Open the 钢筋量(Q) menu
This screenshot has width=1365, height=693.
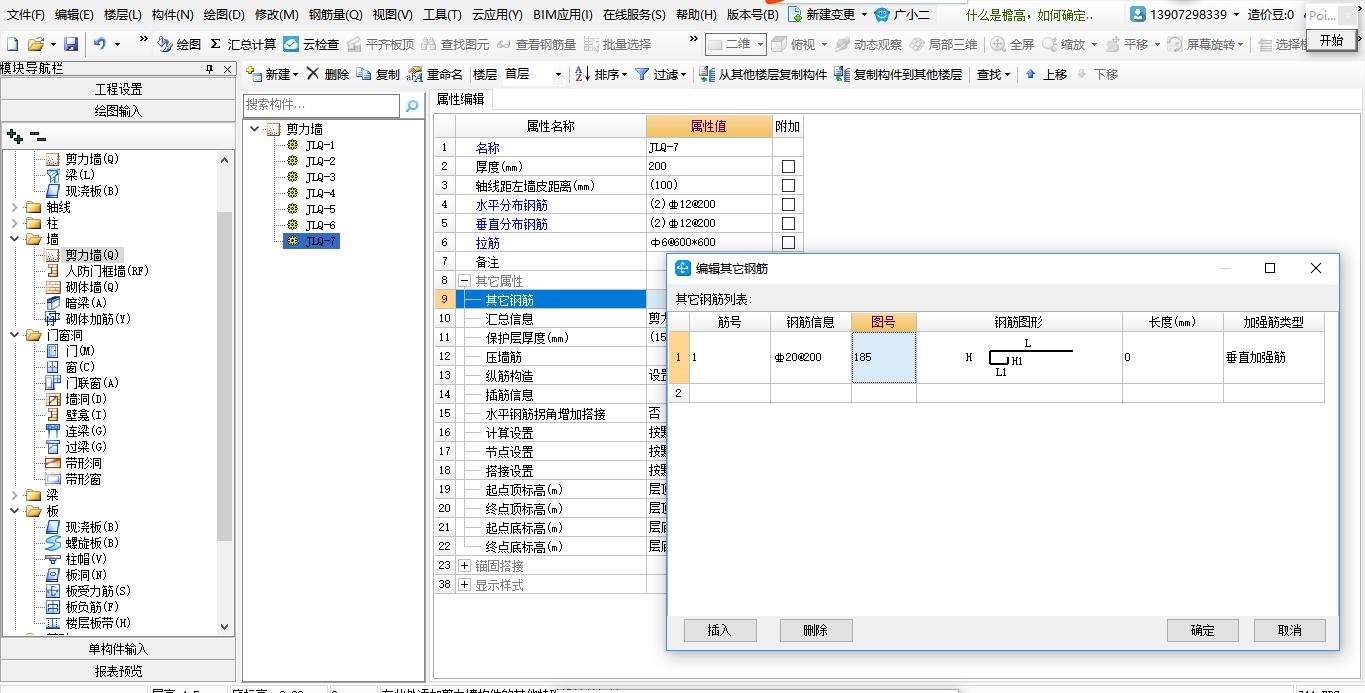(x=335, y=15)
